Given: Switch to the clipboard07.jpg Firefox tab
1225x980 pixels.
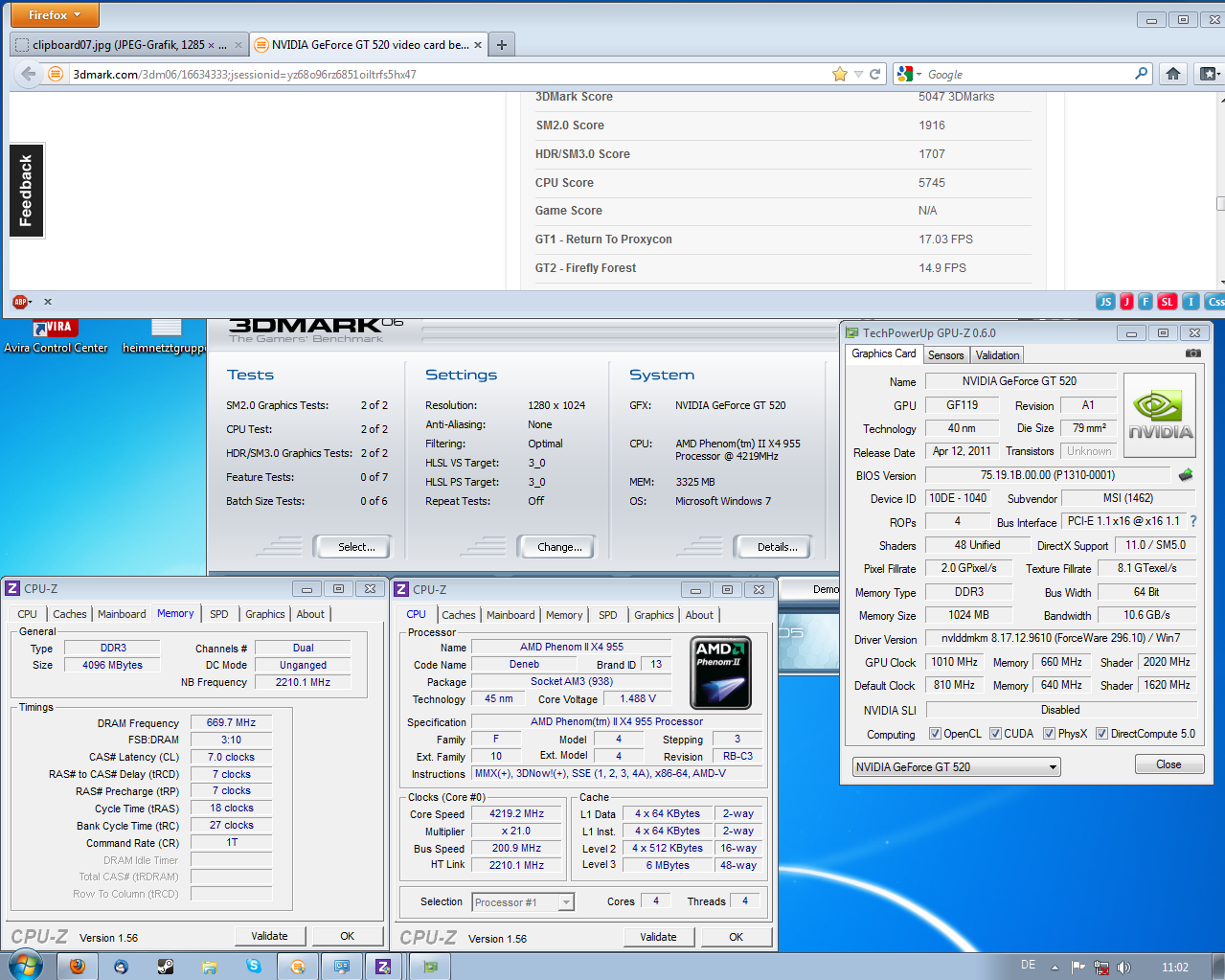Looking at the screenshot, I should (128, 44).
